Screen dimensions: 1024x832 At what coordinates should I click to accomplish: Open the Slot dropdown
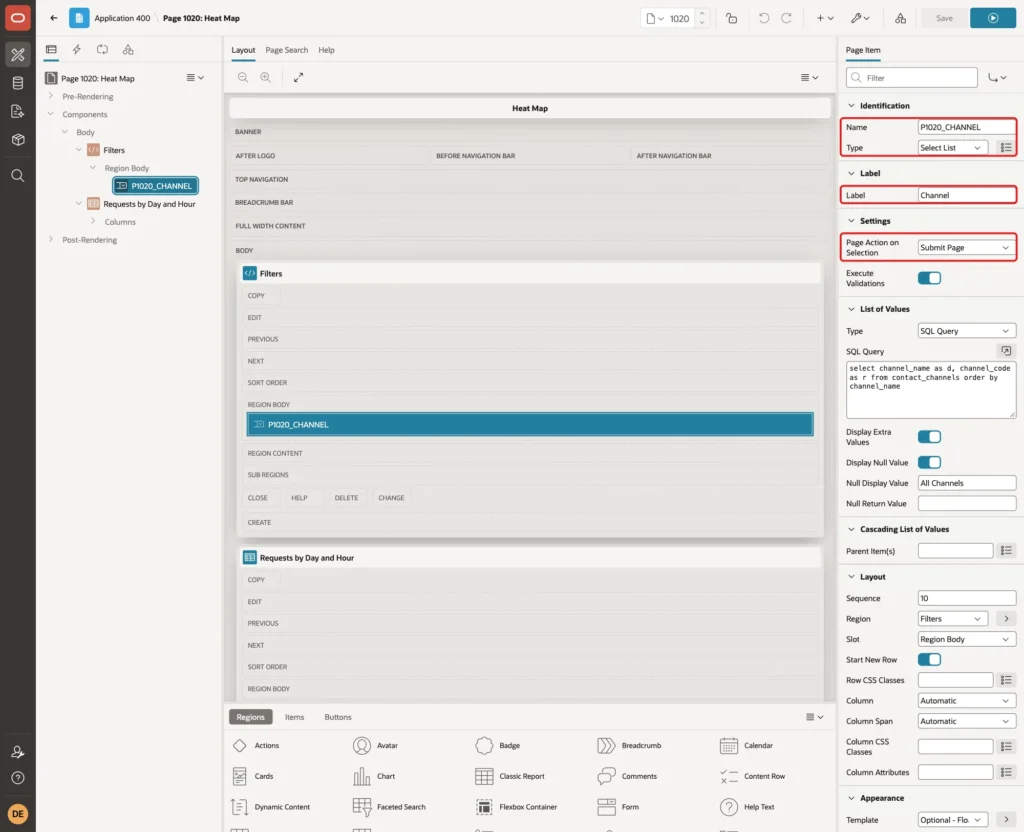[x=967, y=639]
